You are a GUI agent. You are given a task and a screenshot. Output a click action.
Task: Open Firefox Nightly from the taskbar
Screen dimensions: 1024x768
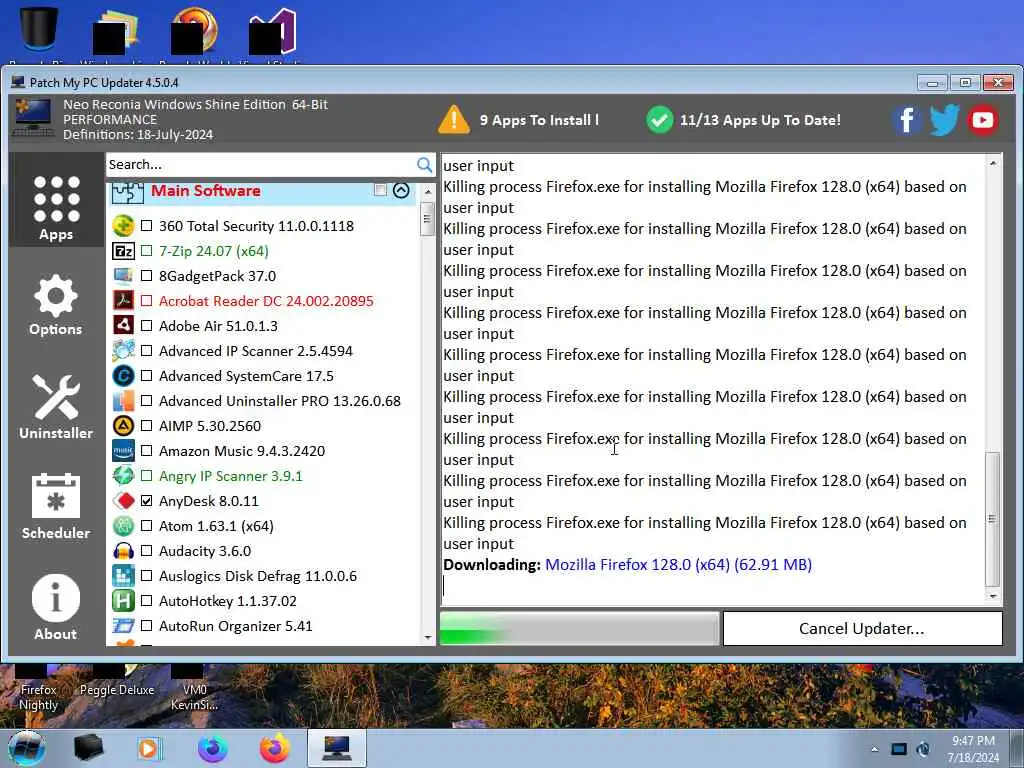tap(213, 748)
